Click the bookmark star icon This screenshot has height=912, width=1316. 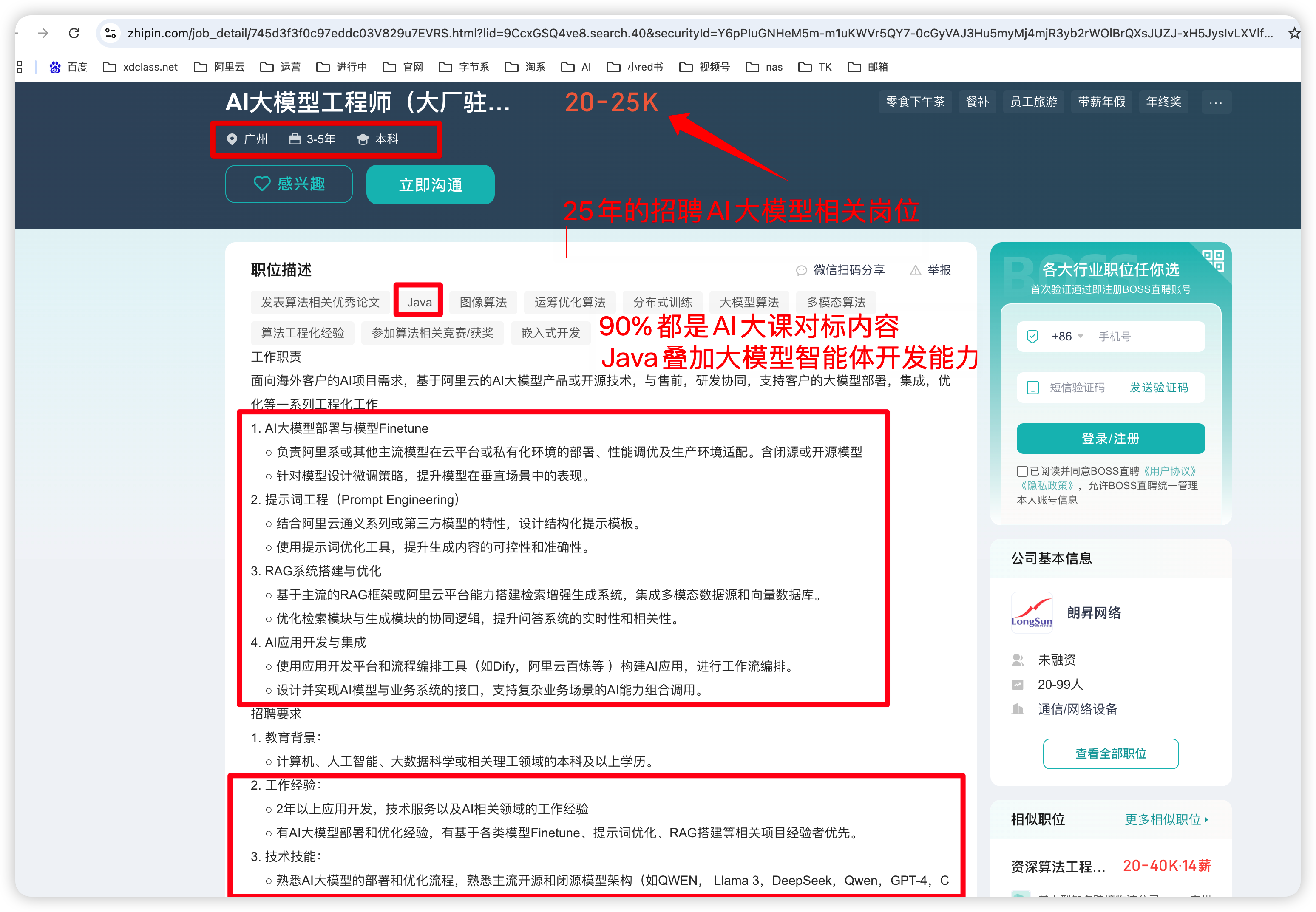(1294, 33)
